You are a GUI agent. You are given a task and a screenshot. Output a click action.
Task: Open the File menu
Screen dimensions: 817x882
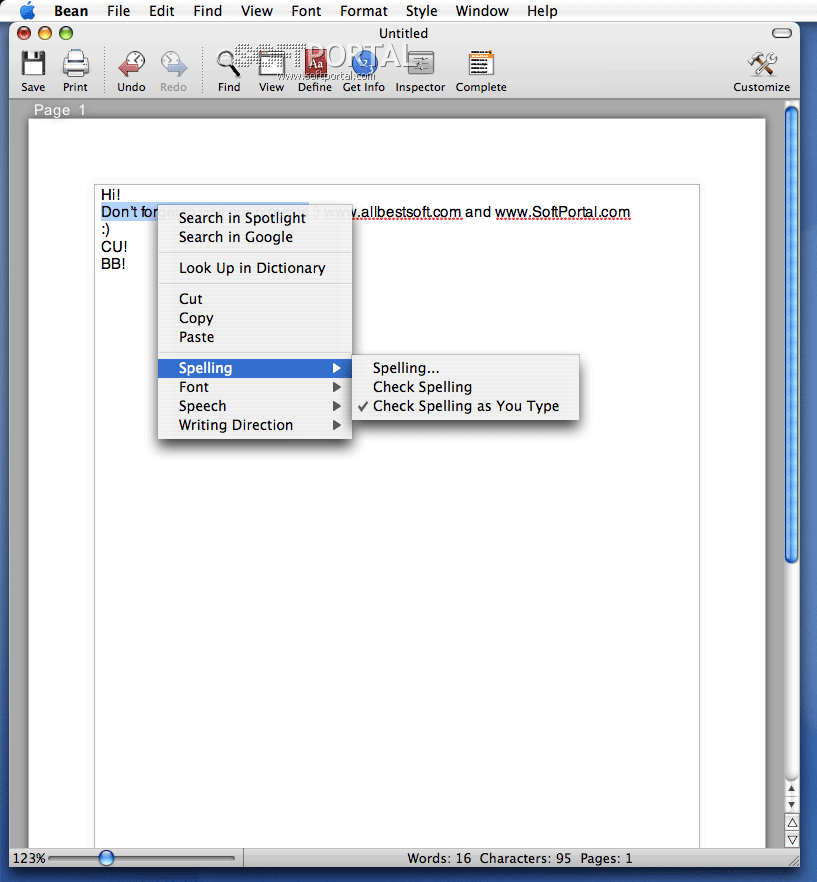tap(119, 11)
